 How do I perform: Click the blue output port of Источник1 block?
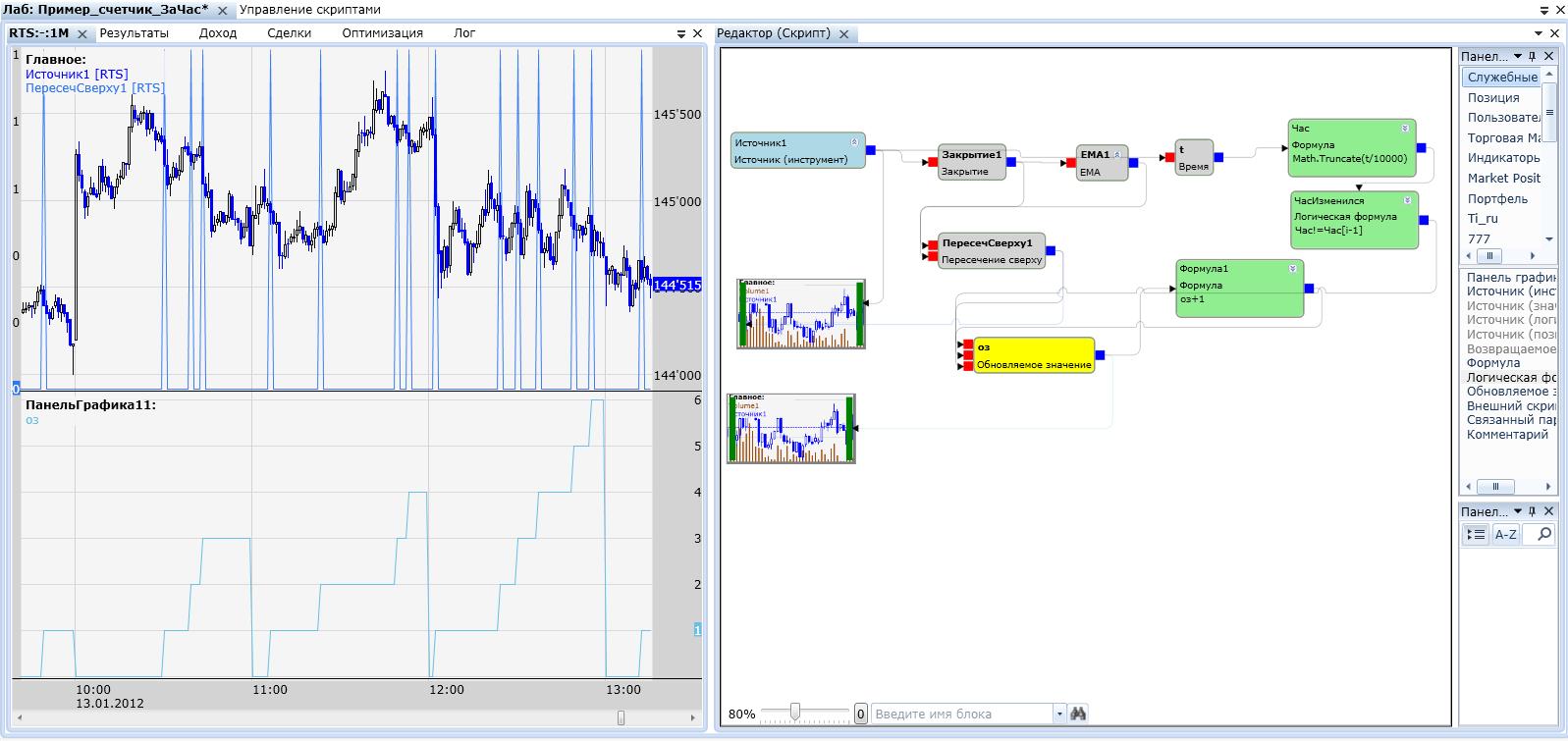tap(871, 151)
